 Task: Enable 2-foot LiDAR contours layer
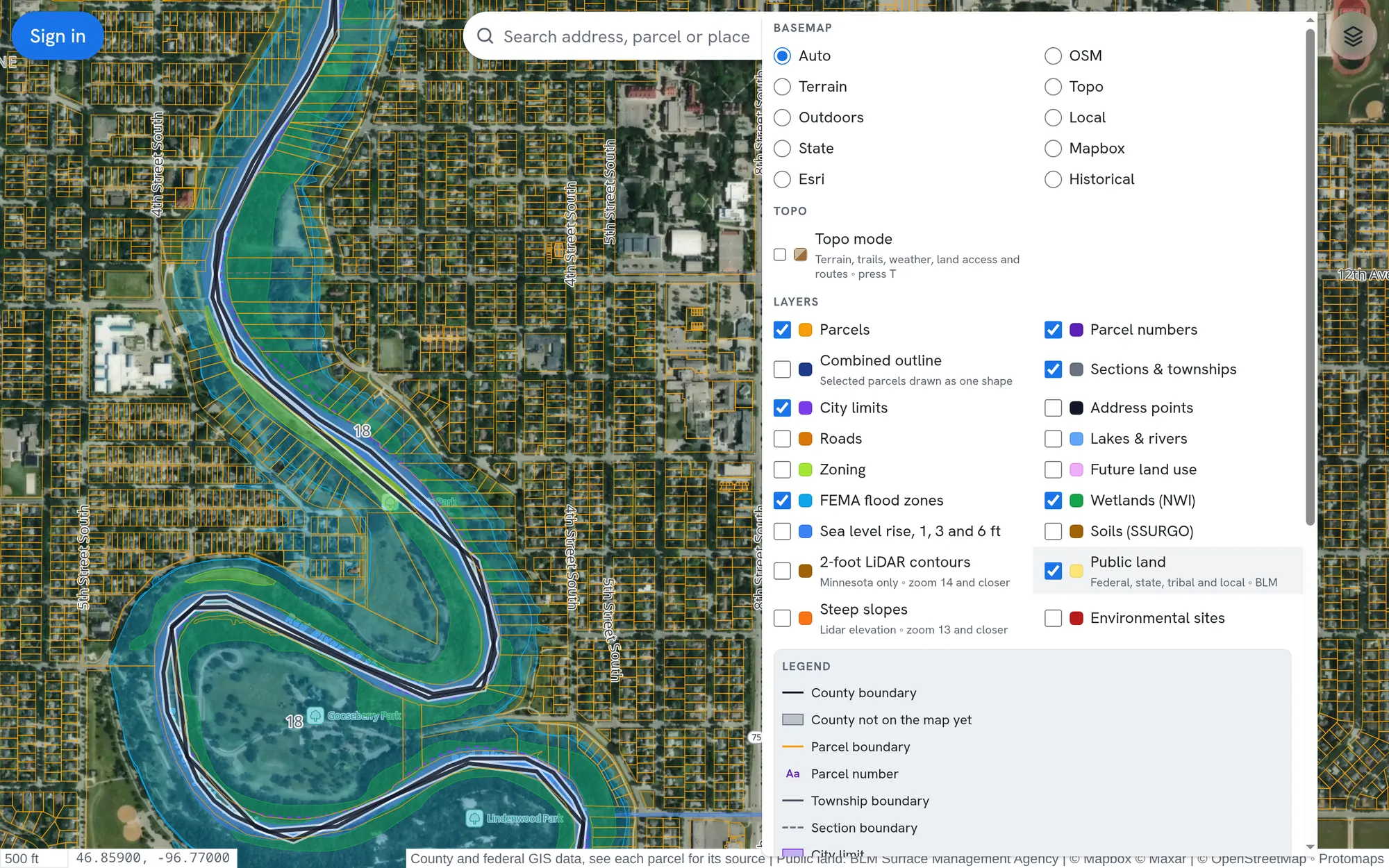[782, 571]
